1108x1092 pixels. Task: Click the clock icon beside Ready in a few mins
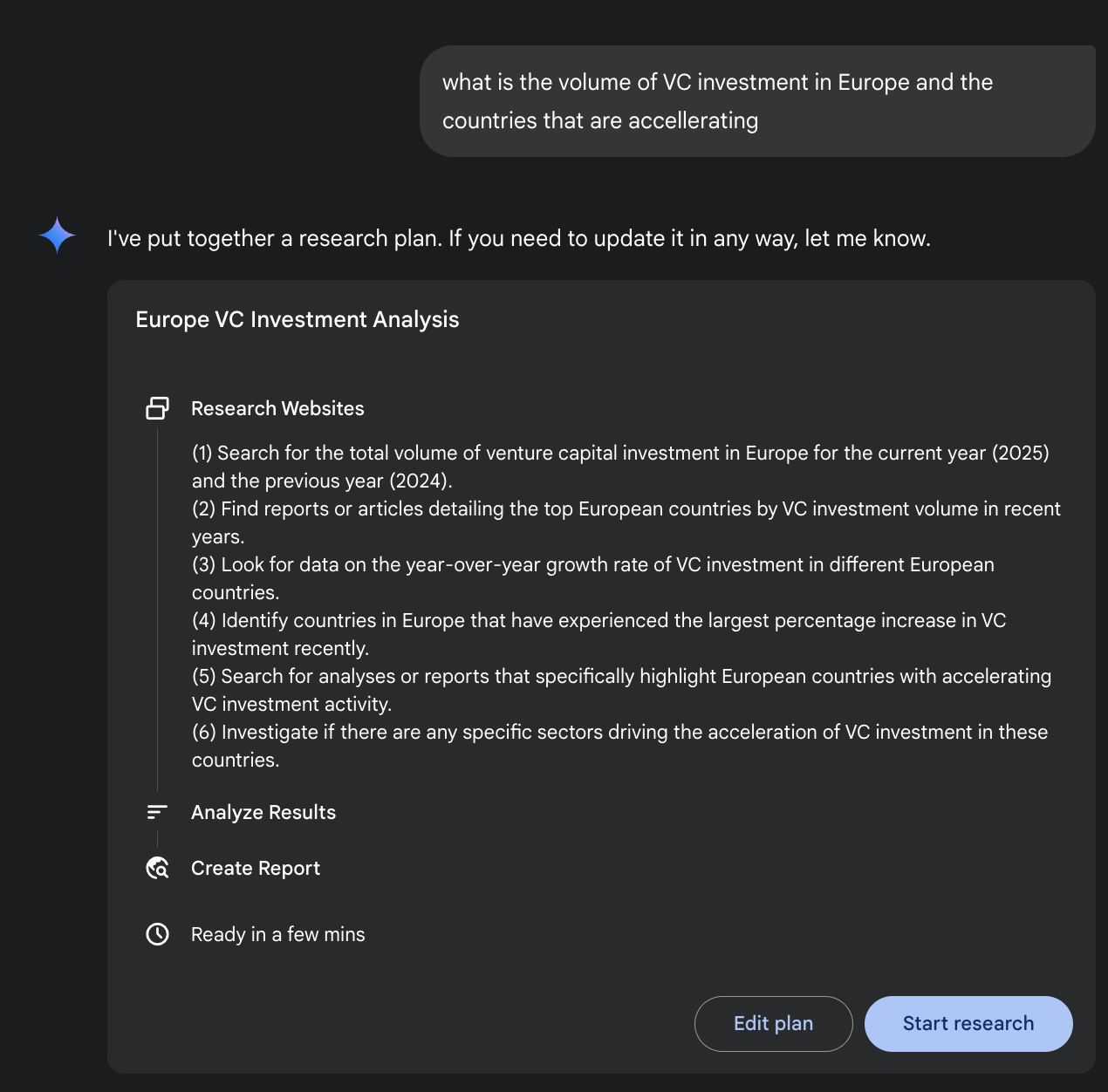[157, 934]
